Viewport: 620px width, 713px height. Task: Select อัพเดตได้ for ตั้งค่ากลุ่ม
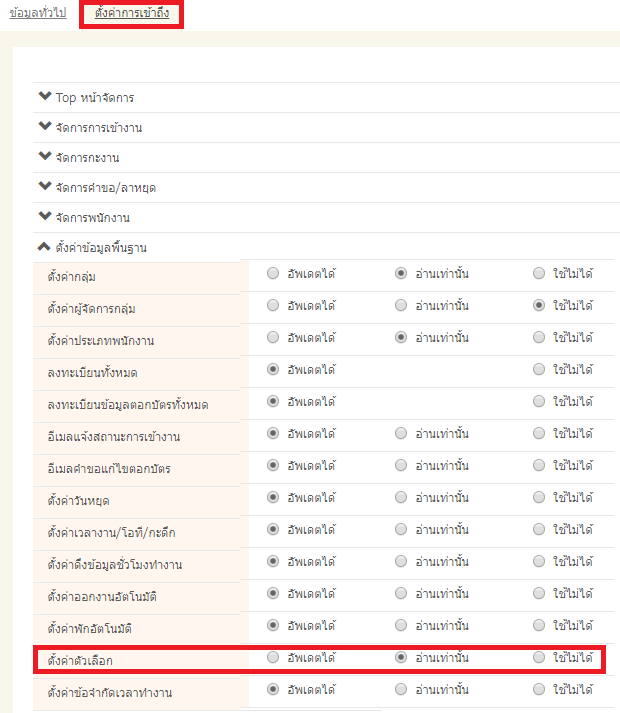pyautogui.click(x=273, y=273)
